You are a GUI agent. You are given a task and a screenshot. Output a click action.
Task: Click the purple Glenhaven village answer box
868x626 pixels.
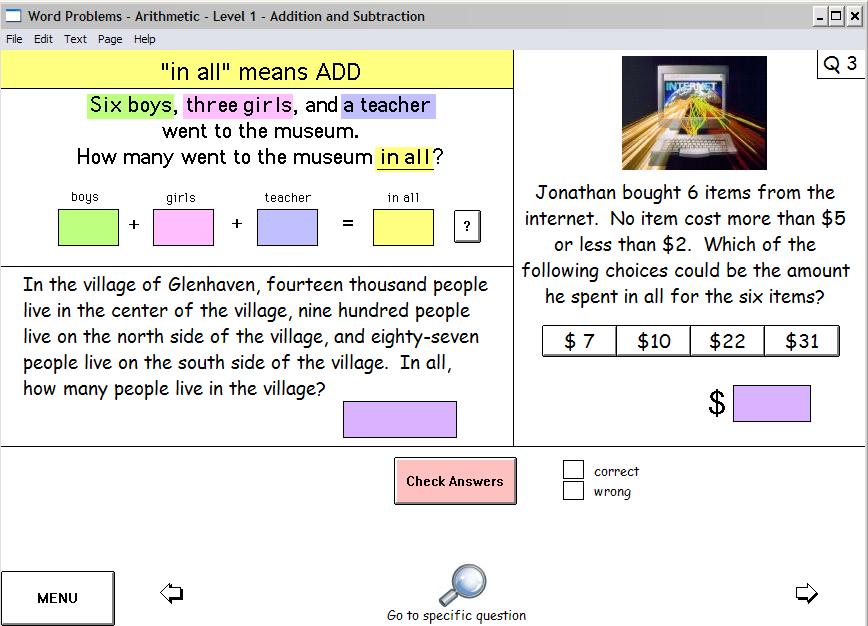(x=399, y=419)
